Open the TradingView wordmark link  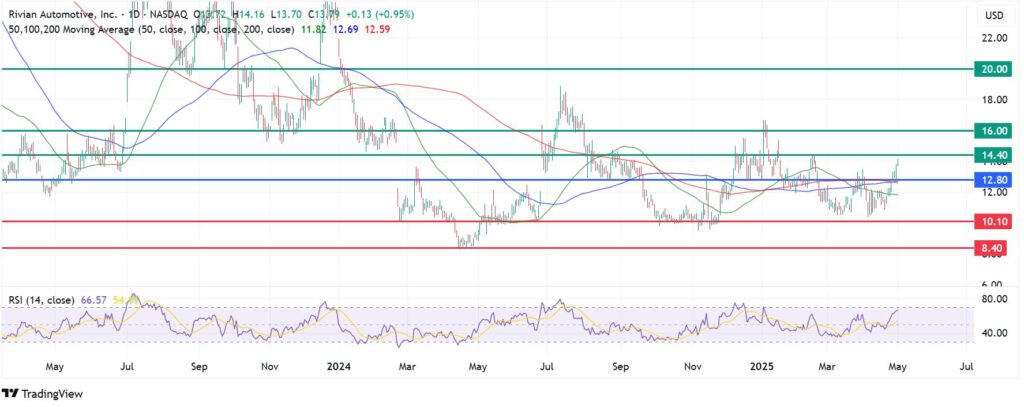(x=53, y=394)
